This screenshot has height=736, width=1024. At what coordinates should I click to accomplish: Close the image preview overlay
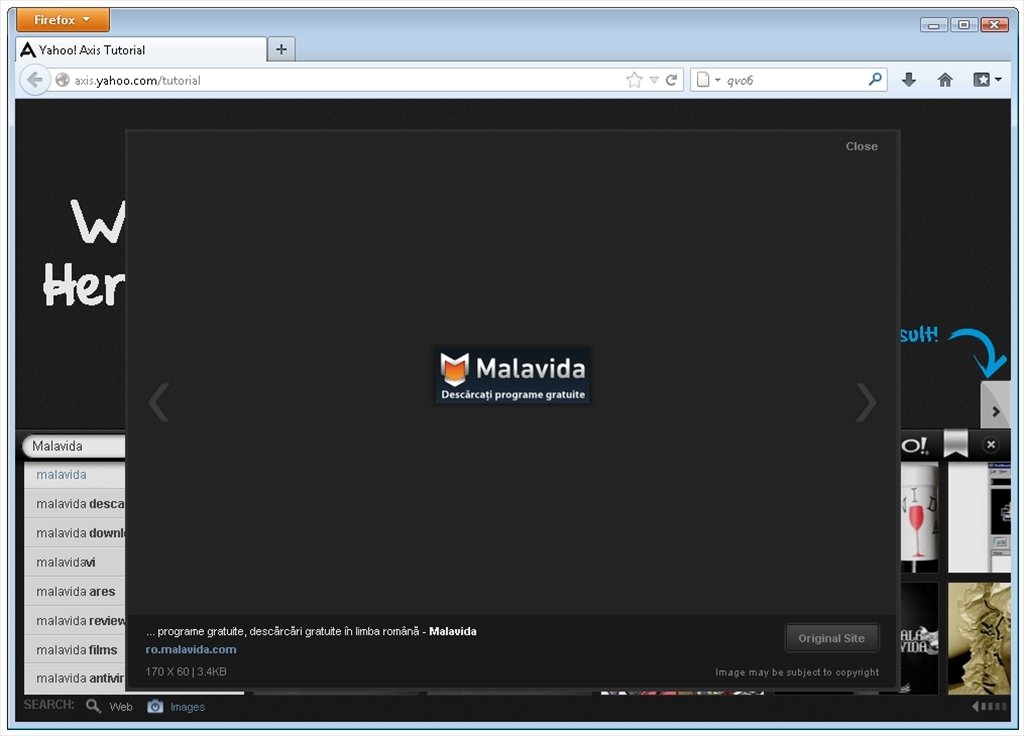pyautogui.click(x=861, y=146)
